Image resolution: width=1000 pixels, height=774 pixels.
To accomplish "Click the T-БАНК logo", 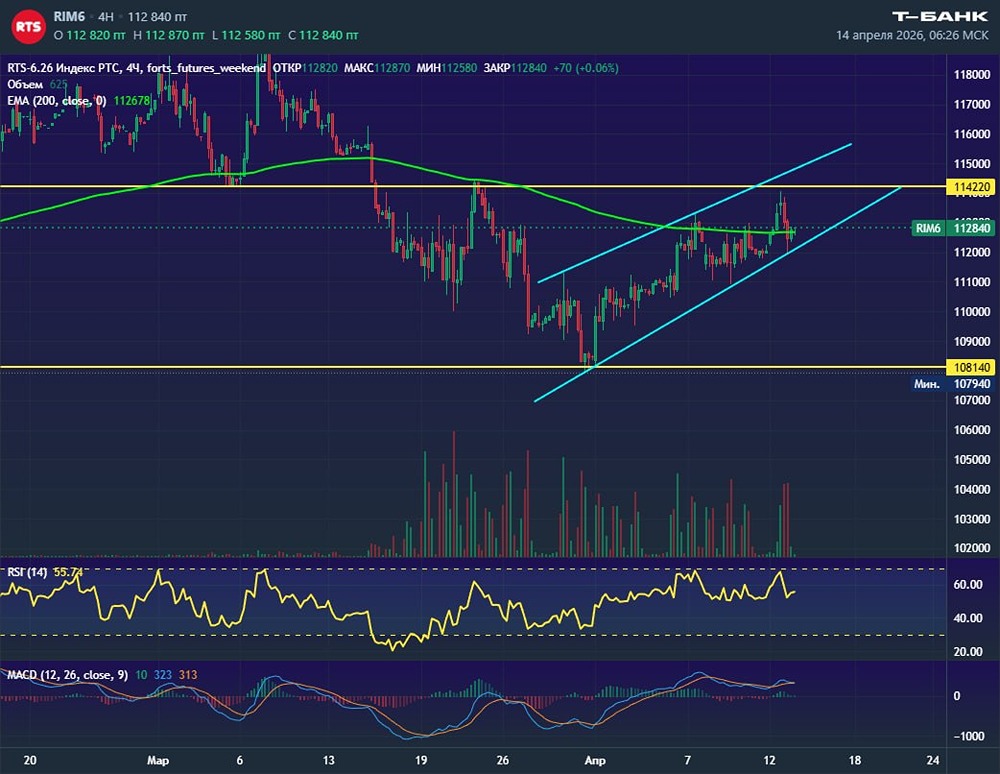I will [940, 16].
